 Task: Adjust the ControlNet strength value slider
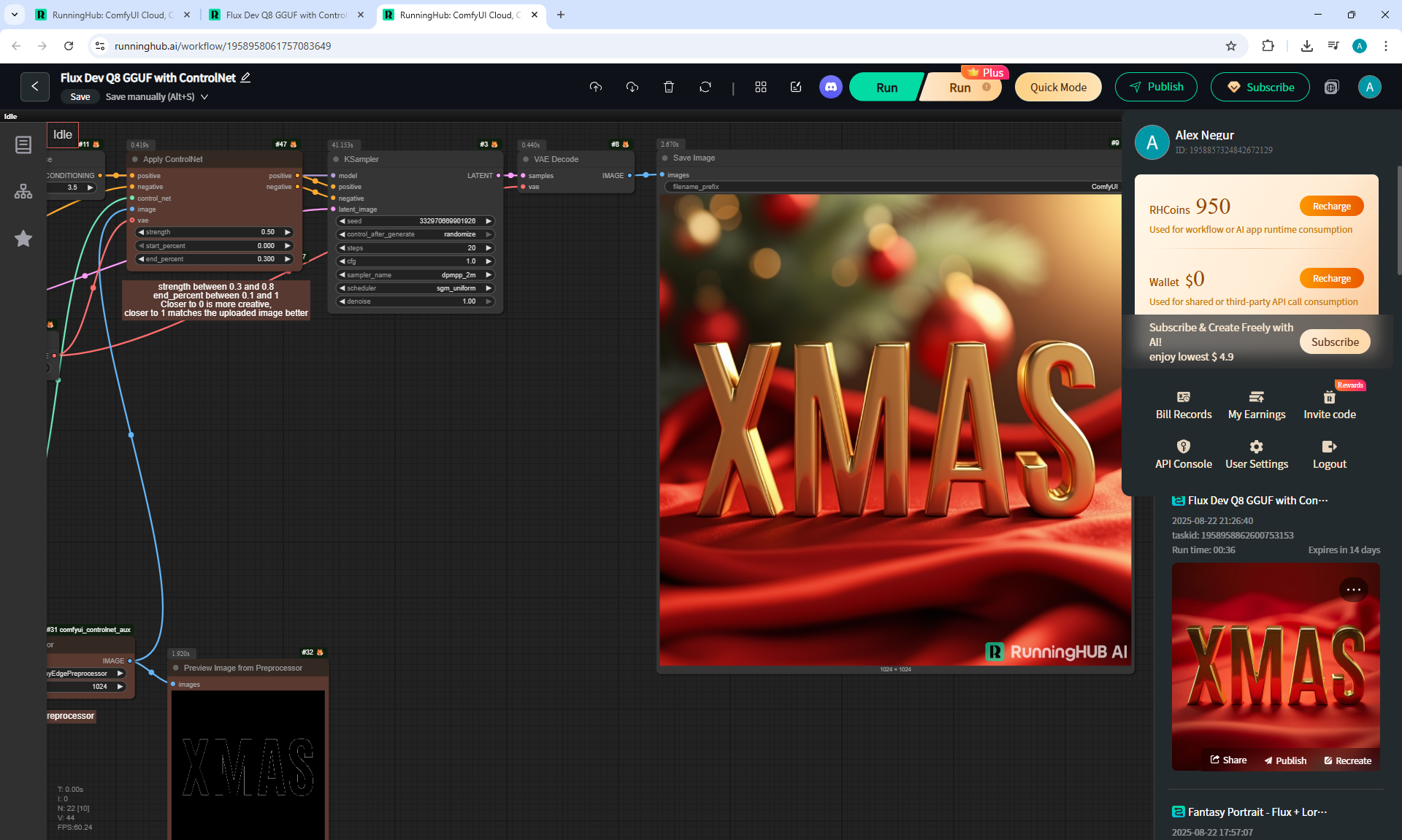(x=215, y=232)
